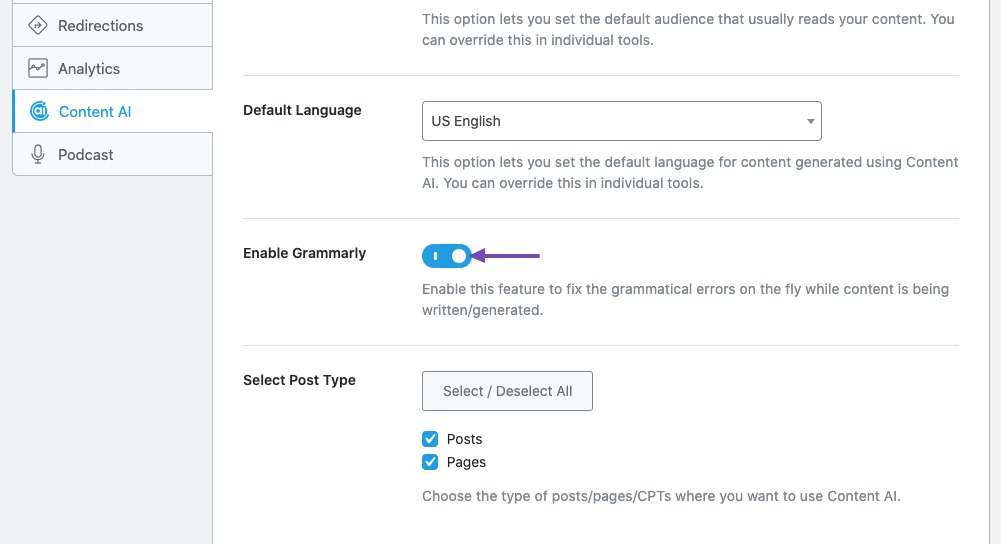The image size is (1001, 544).
Task: Click the Posts checkbox label text
Action: click(464, 439)
